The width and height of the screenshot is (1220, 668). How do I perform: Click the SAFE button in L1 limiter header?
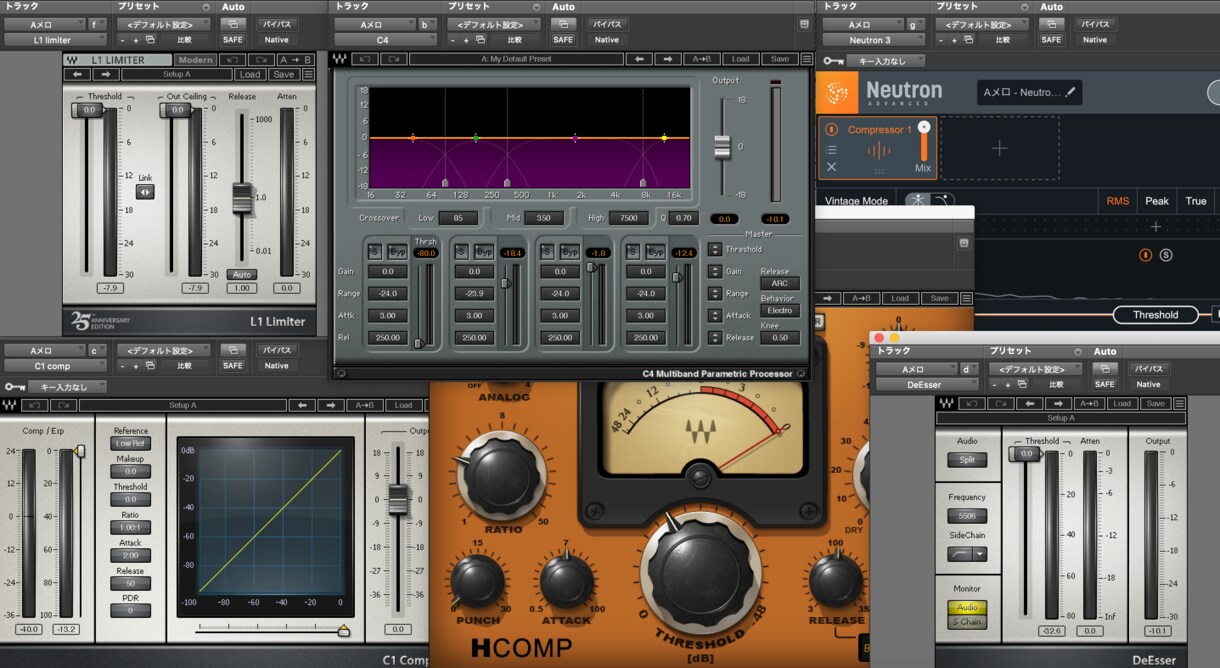coord(233,40)
